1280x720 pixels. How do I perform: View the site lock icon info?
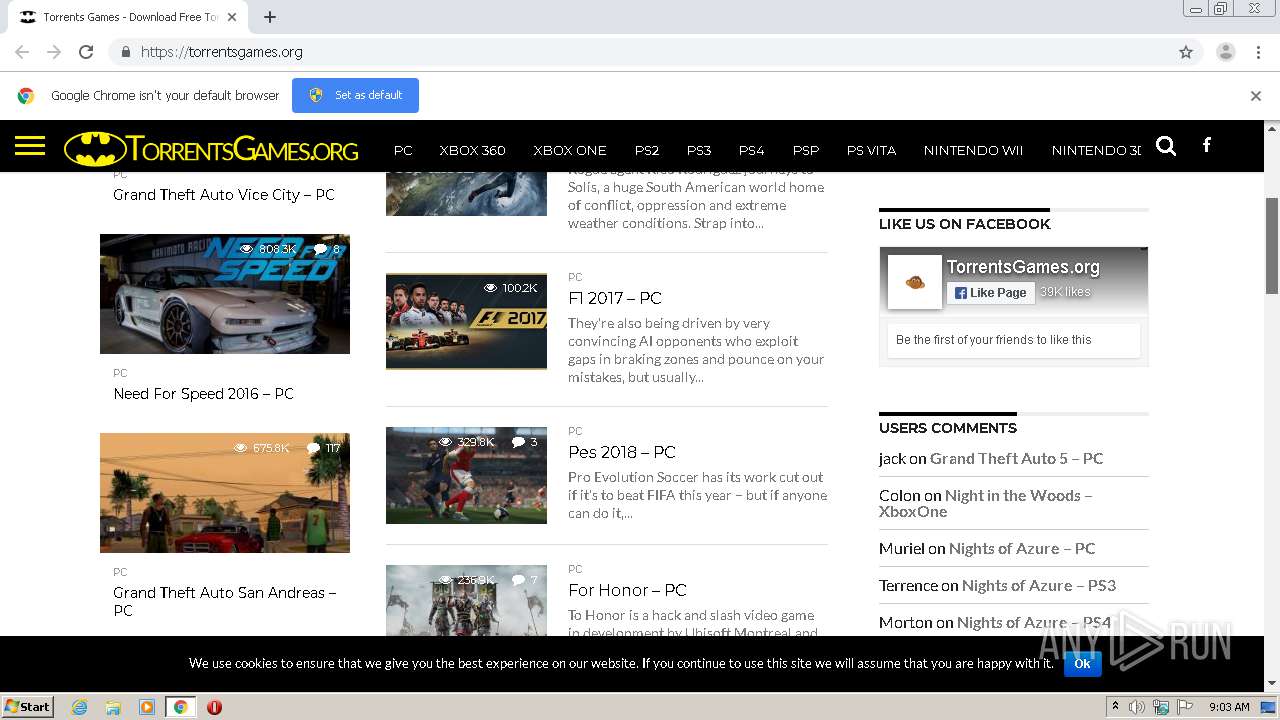tap(125, 52)
